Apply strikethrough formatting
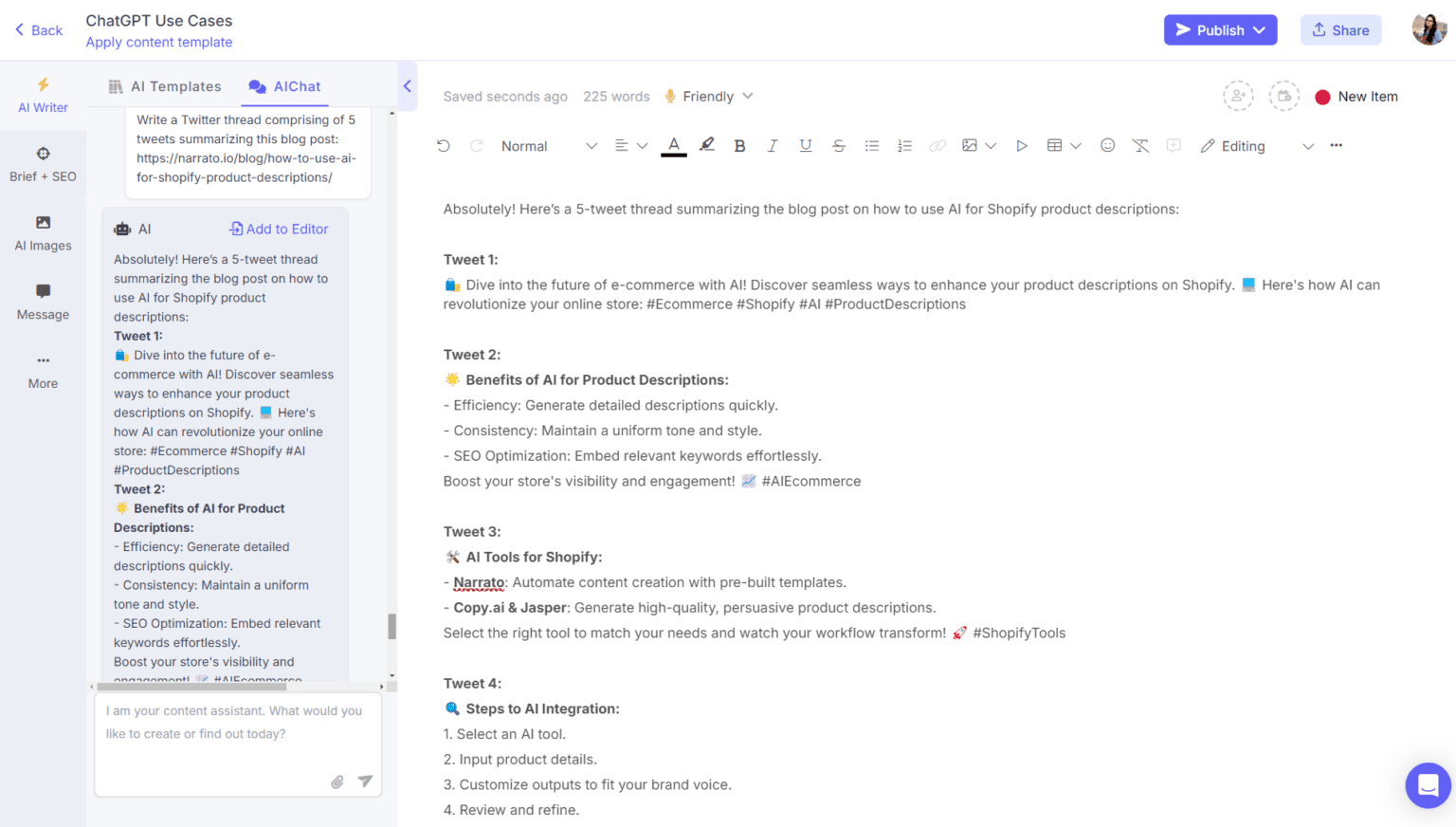1456x827 pixels. click(838, 145)
